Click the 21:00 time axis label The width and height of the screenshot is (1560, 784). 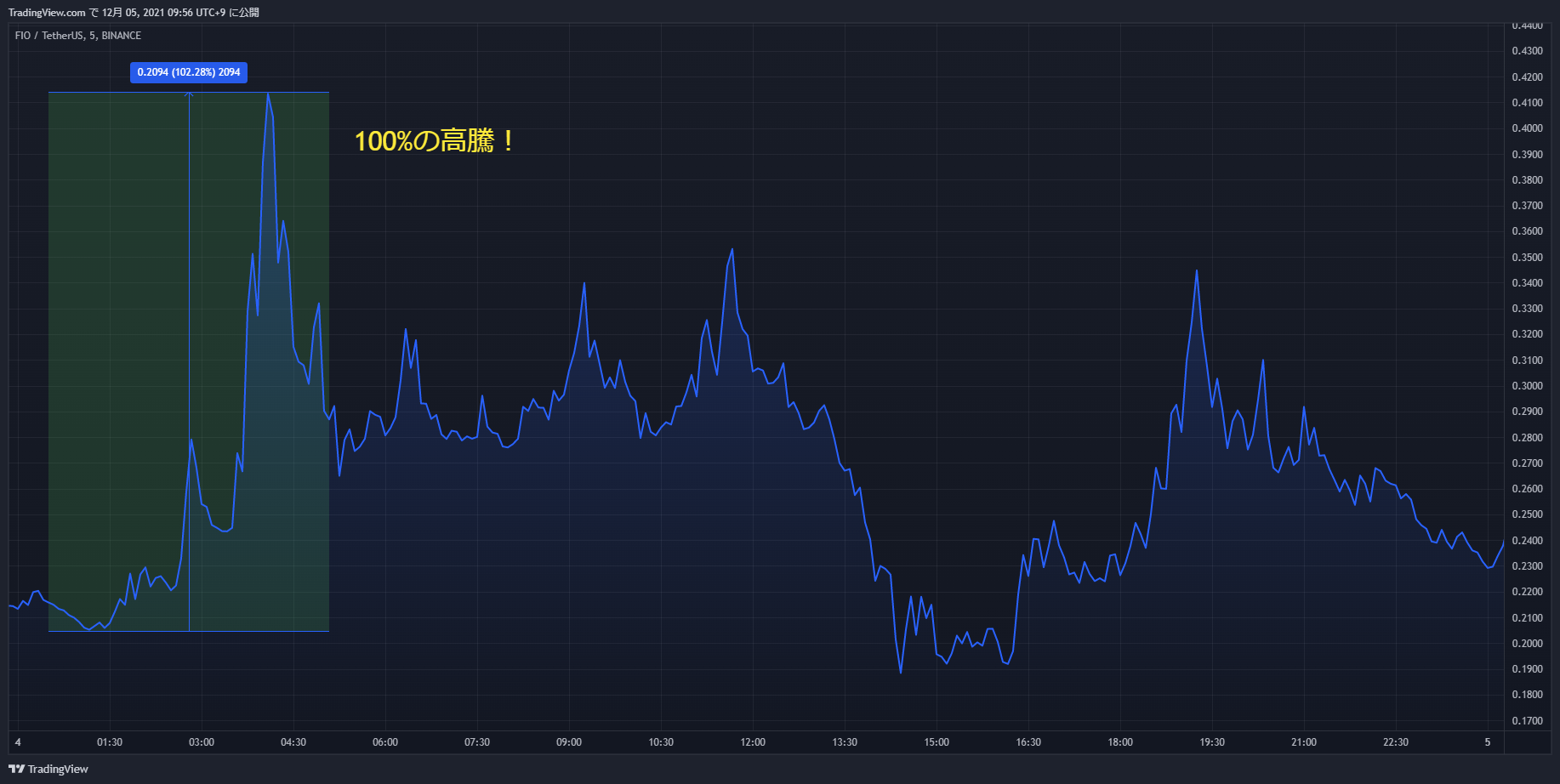(x=1304, y=742)
